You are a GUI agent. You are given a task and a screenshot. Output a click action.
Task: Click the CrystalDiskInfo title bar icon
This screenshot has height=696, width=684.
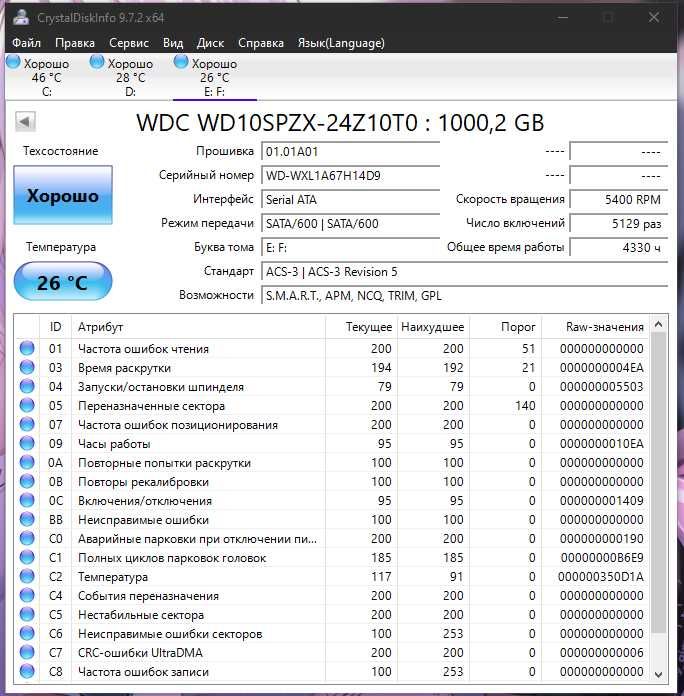[x=21, y=17]
